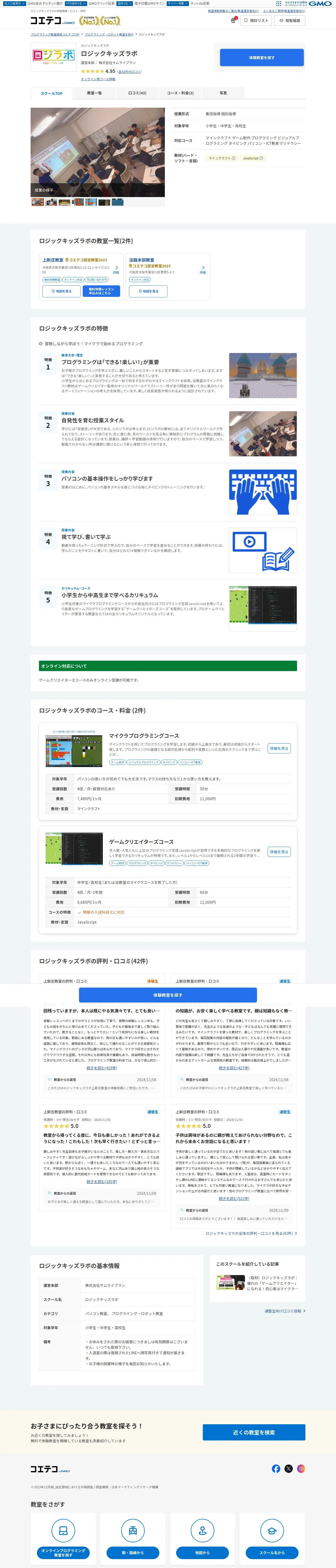
Task: Click the main classroom photo
Action: coord(98,152)
